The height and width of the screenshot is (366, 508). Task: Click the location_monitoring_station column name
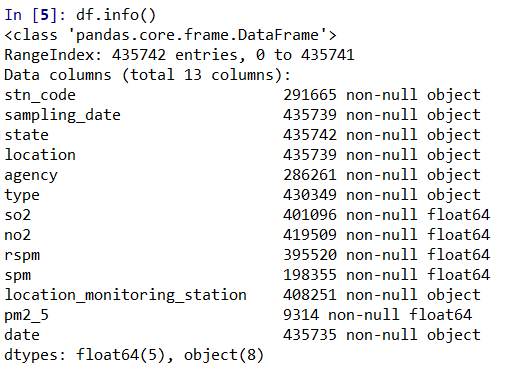pos(125,295)
